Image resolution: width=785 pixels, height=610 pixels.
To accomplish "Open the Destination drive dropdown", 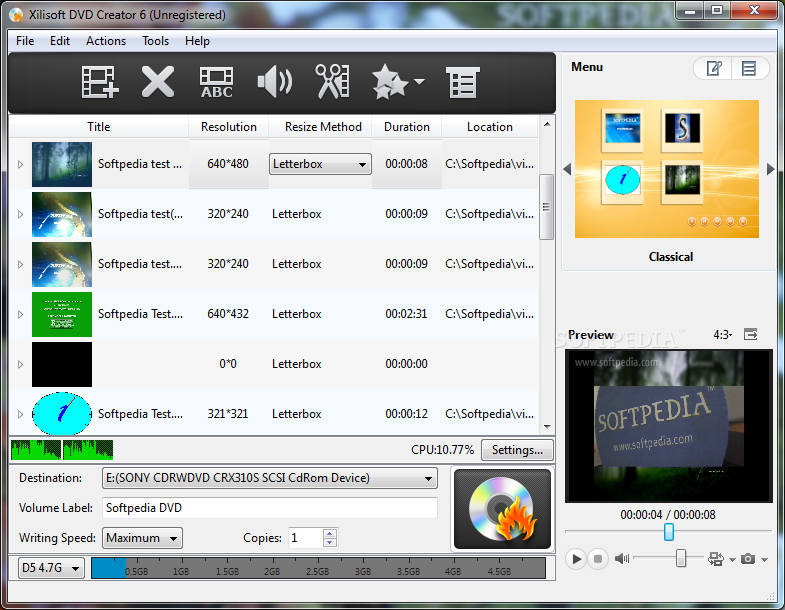I will [270, 478].
